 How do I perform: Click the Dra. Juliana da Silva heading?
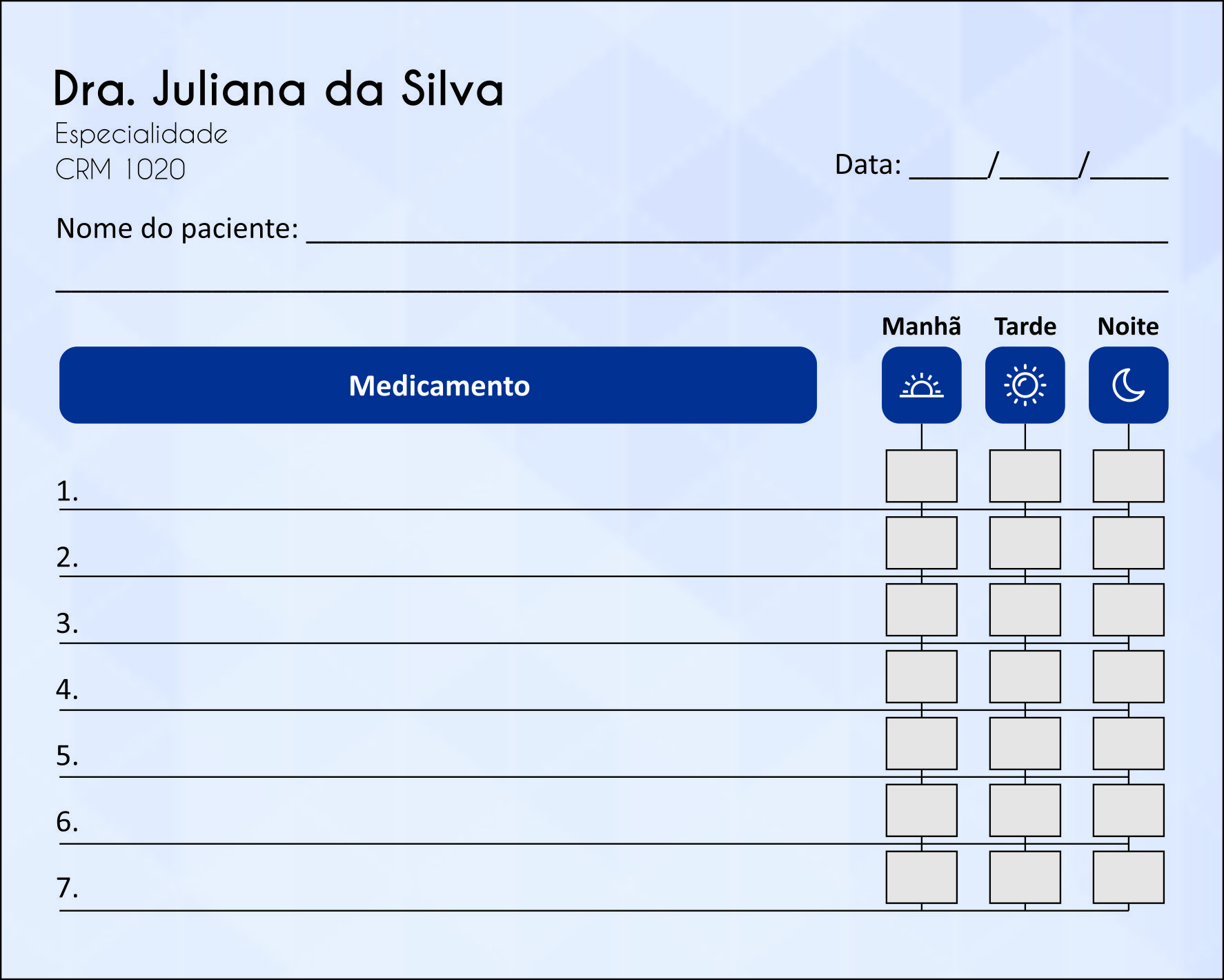click(279, 89)
